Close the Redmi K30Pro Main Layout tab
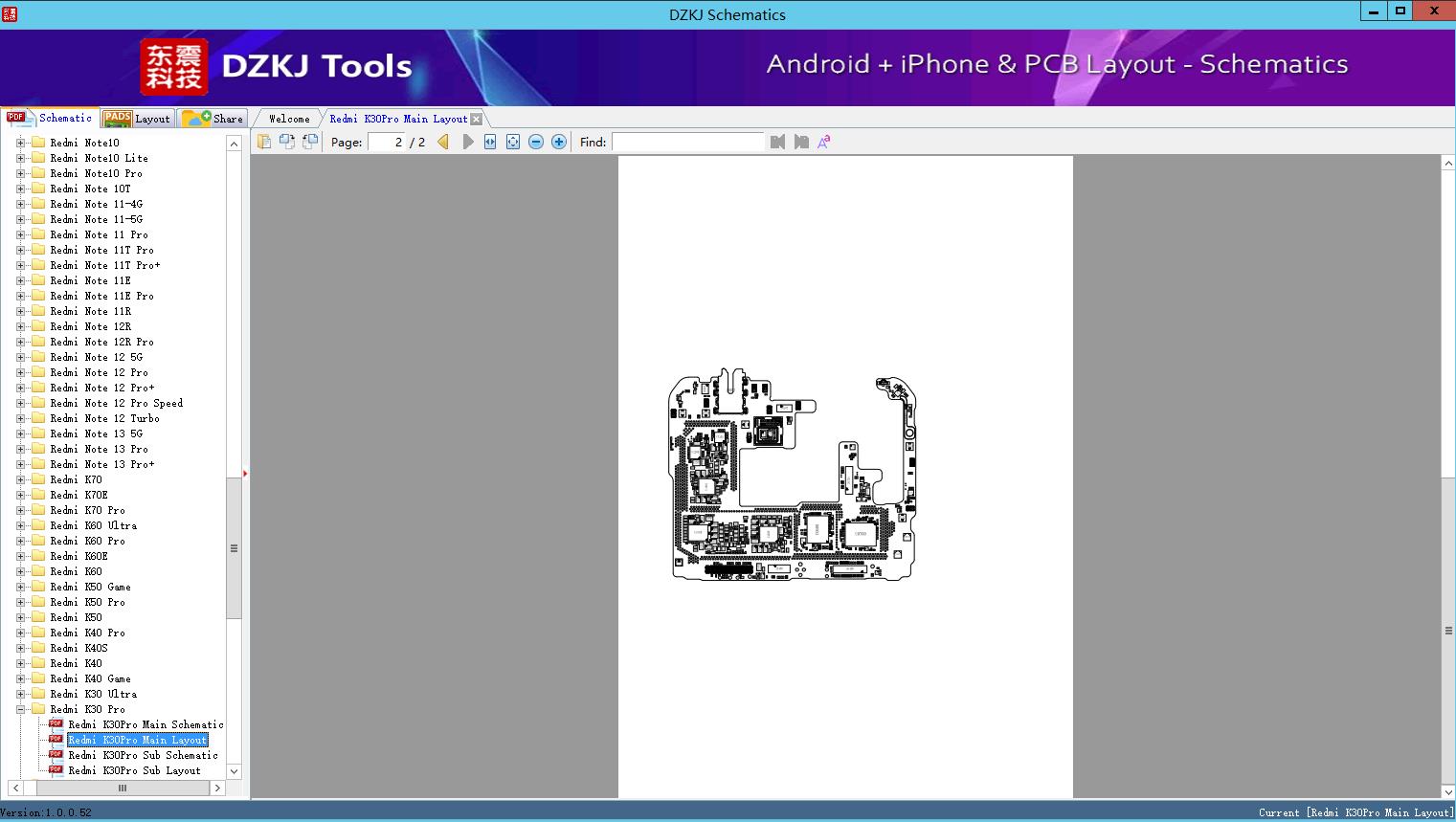This screenshot has height=822, width=1456. click(477, 119)
